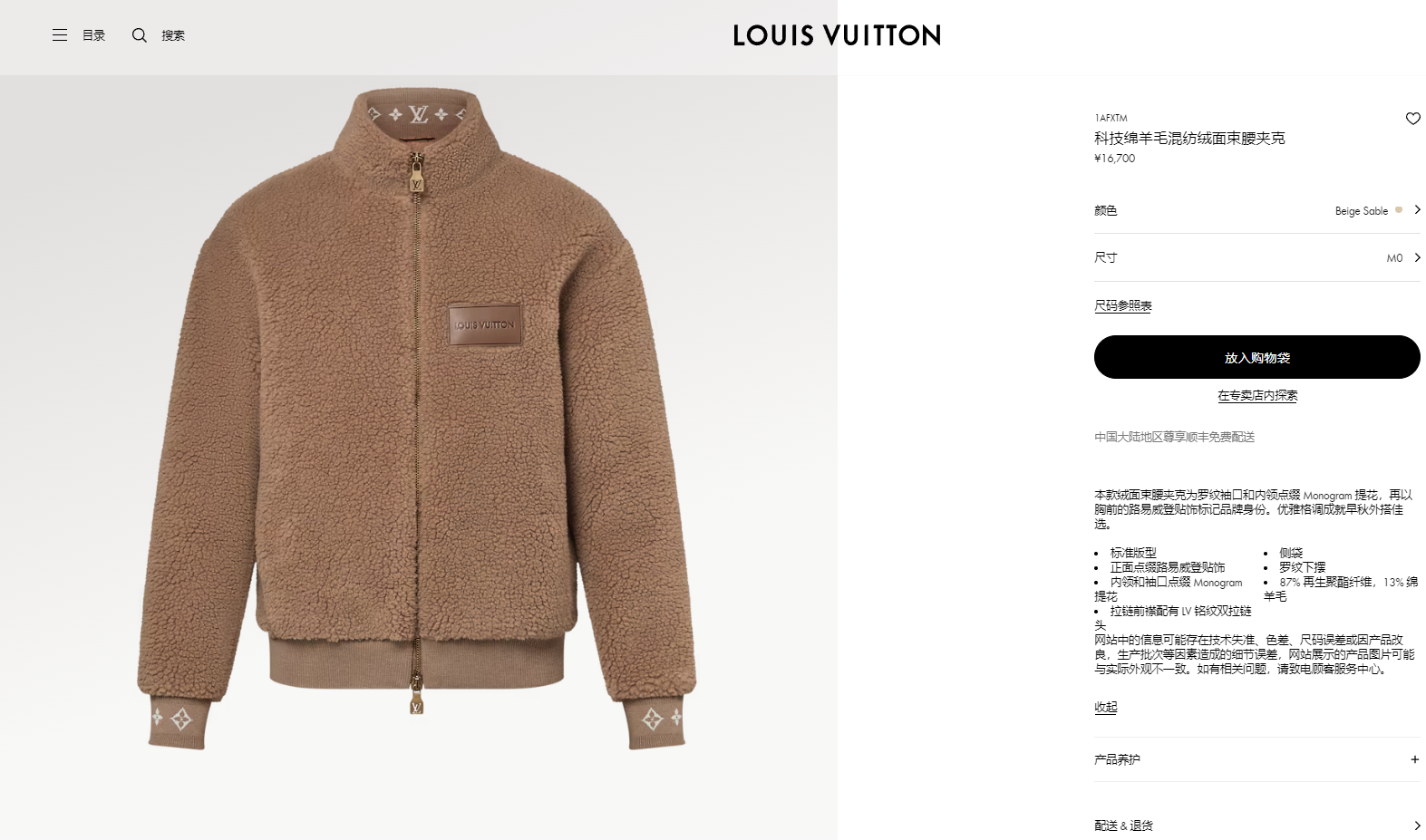Image resolution: width=1426 pixels, height=840 pixels.
Task: Click the search magnifier icon
Action: coord(139,35)
